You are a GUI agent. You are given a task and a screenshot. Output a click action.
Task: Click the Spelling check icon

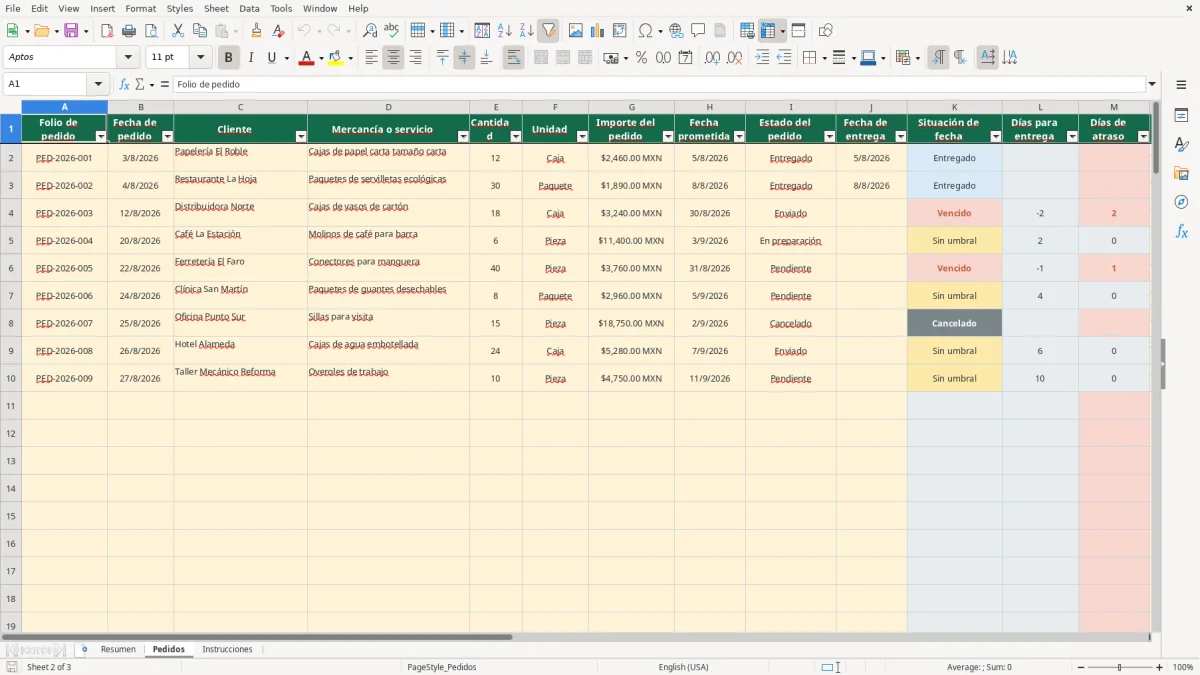[x=392, y=31]
